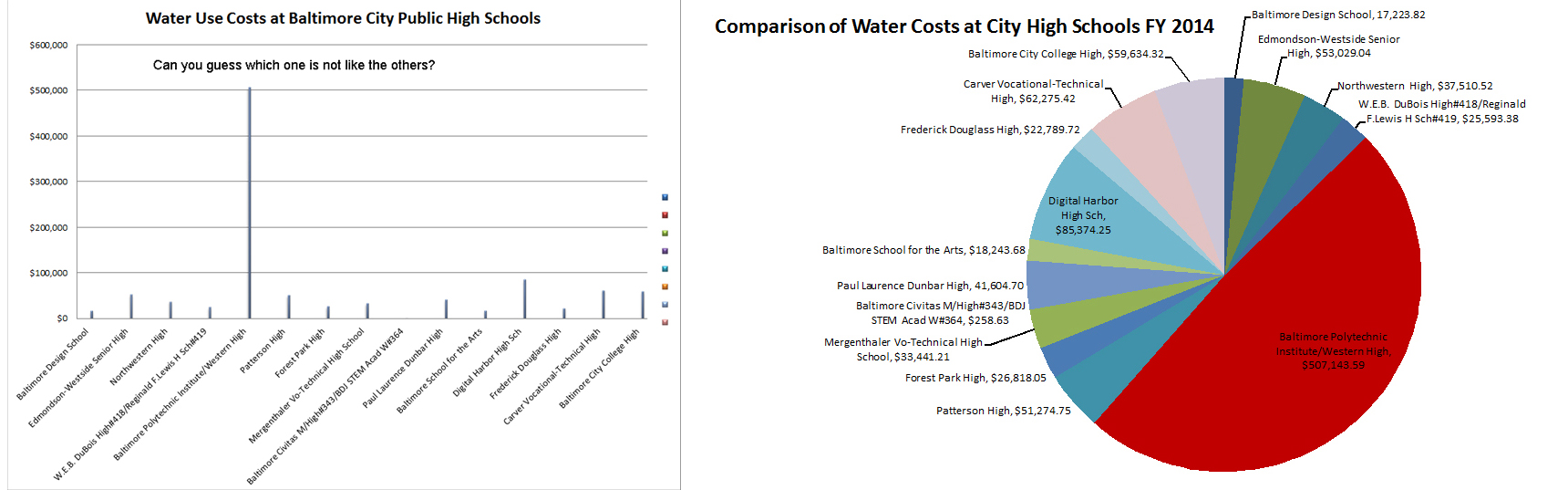The width and height of the screenshot is (1568, 490).
Task: Click the Baltimore City College High data label
Action: tap(1065, 54)
